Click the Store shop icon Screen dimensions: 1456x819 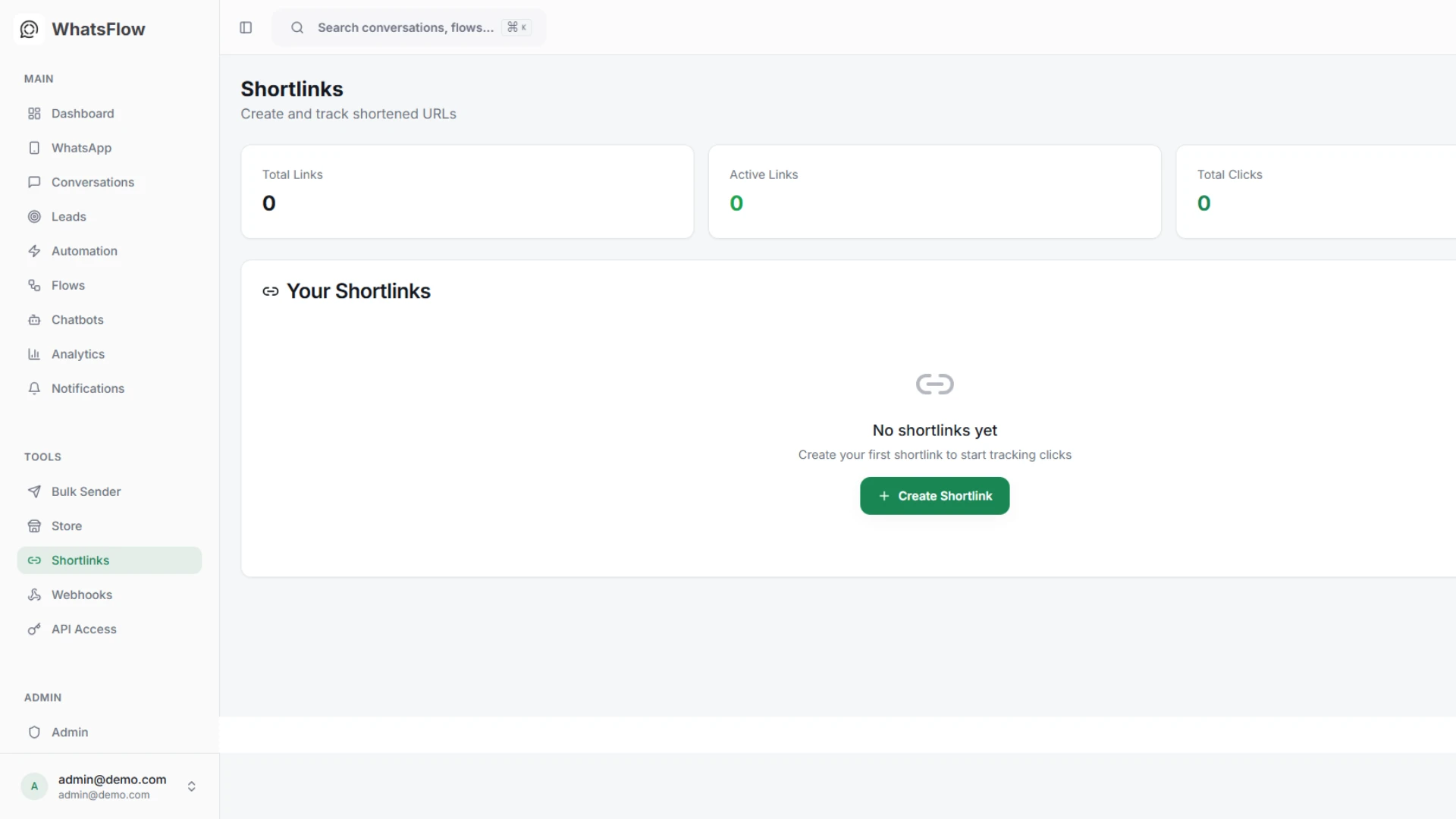34,526
